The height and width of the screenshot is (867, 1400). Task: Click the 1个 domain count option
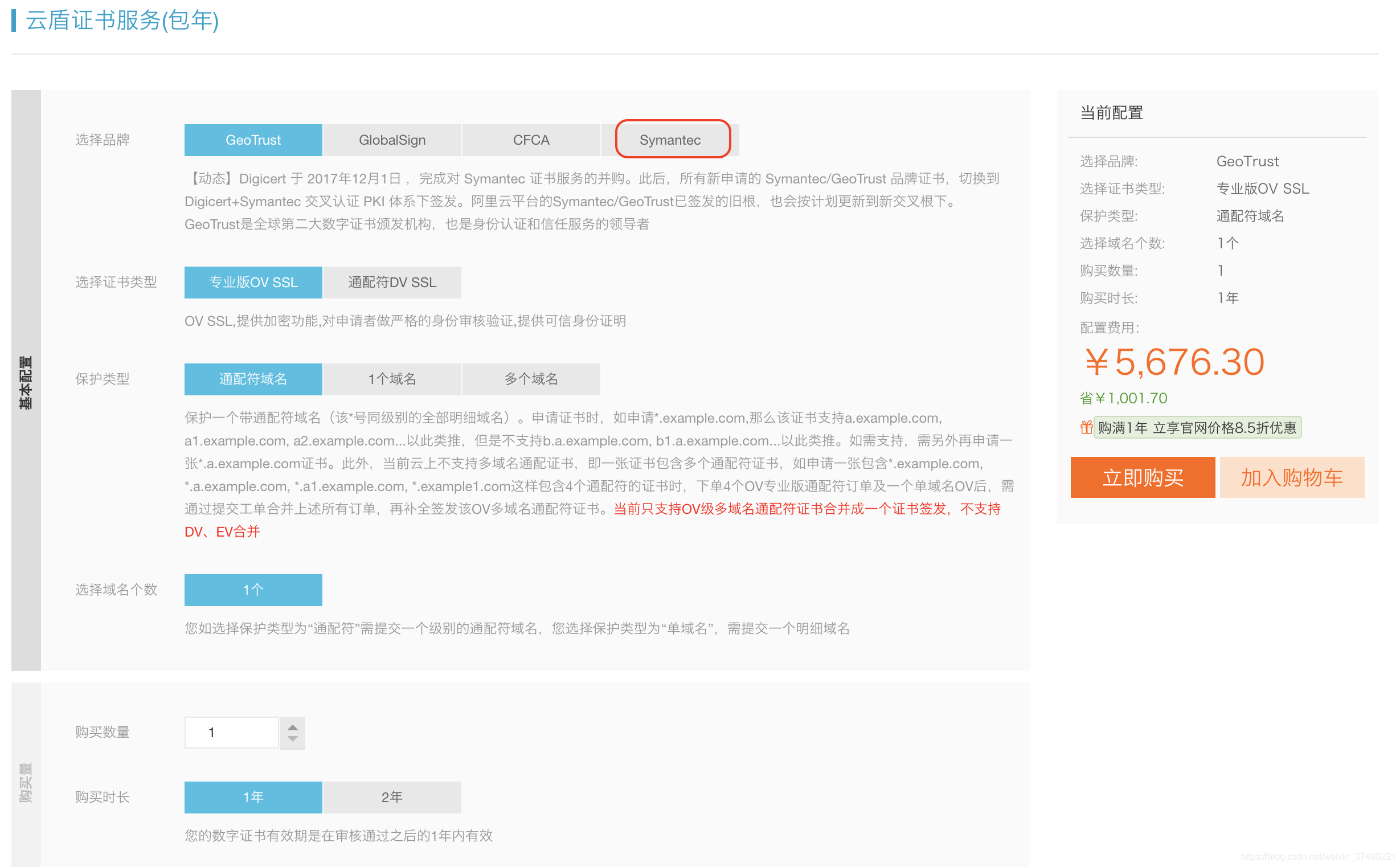point(253,590)
